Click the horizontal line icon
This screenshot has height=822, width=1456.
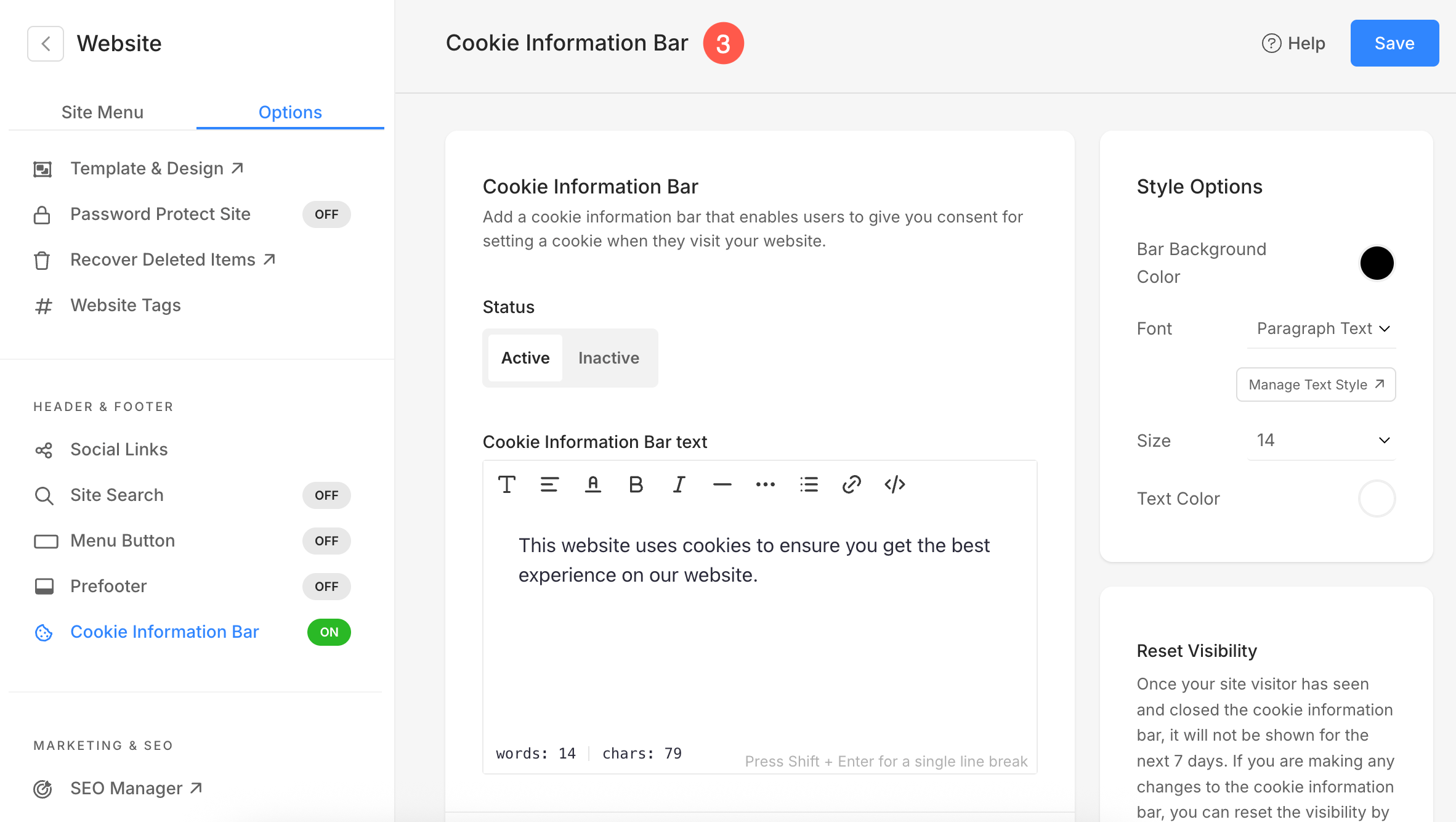722,485
